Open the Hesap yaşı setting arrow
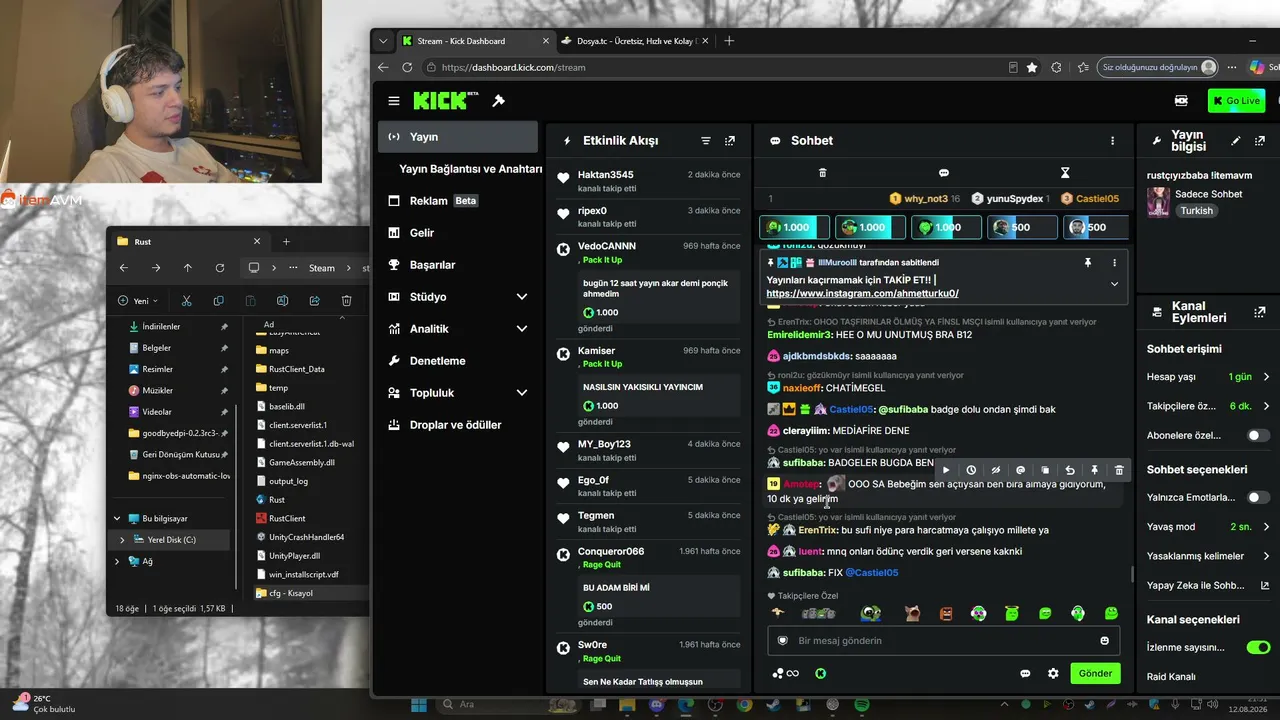 [1266, 377]
